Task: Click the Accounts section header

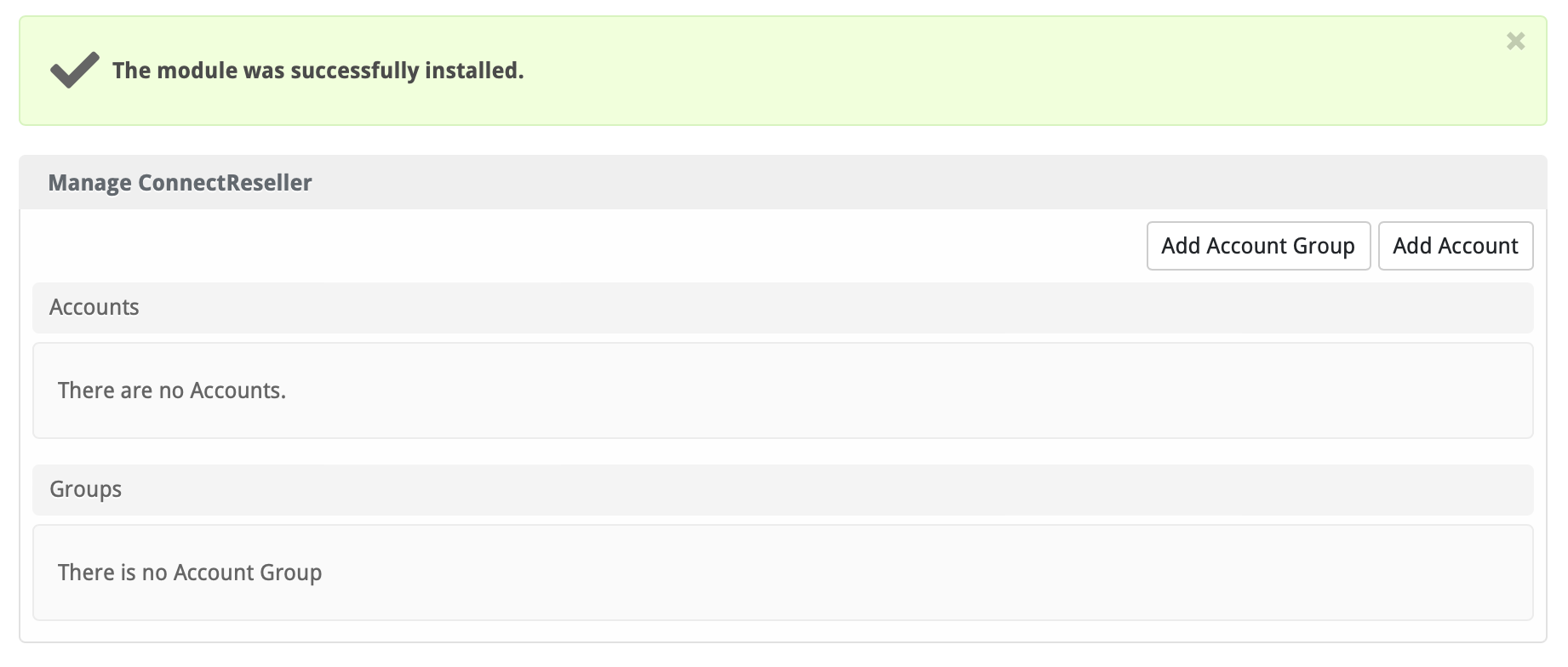Action: 94,307
